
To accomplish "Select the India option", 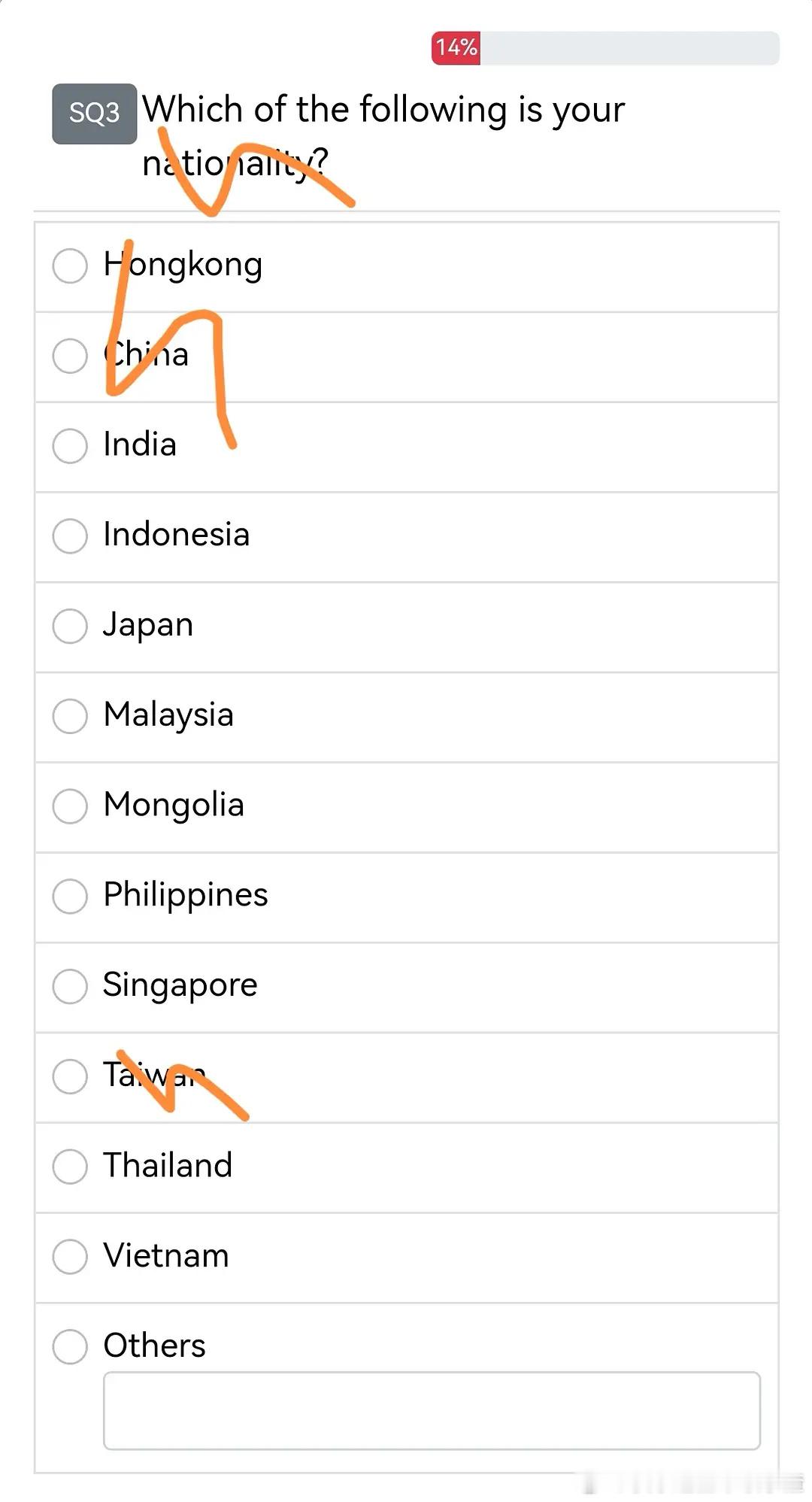I will coord(70,445).
